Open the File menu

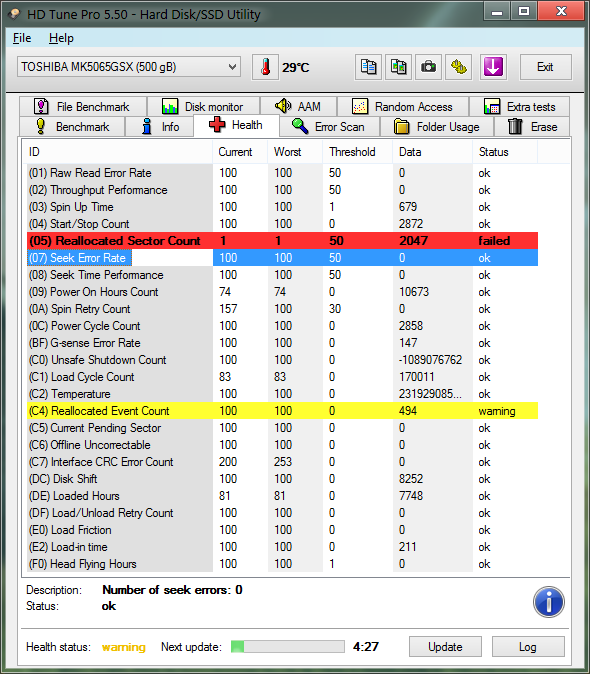point(22,38)
